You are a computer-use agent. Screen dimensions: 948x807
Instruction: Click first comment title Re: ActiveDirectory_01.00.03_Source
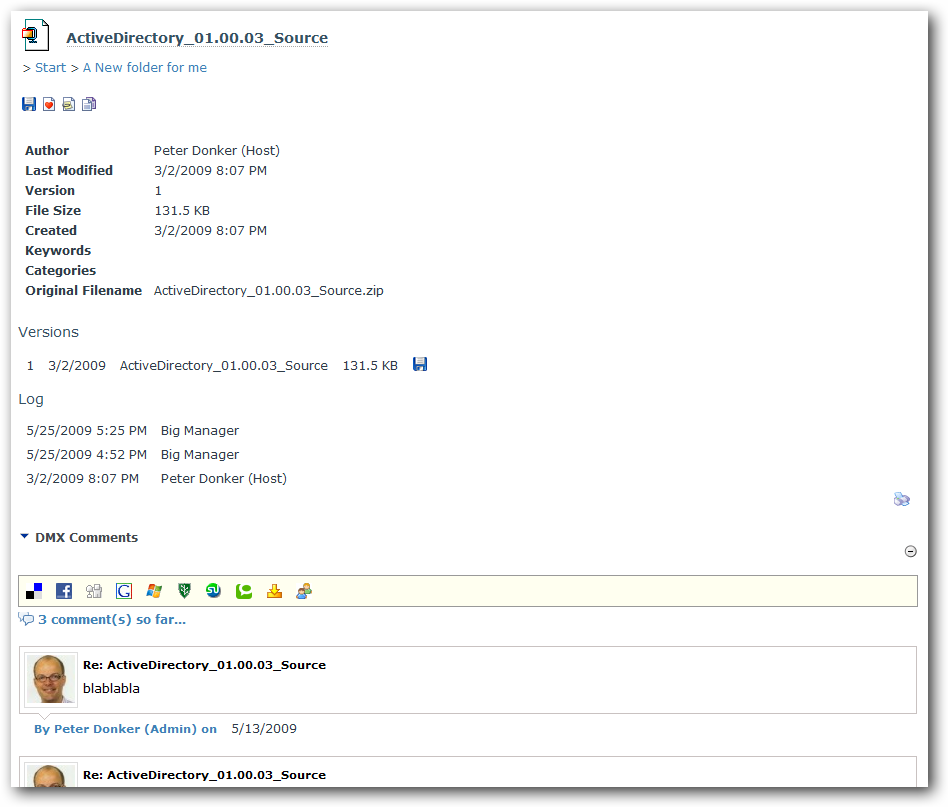204,665
